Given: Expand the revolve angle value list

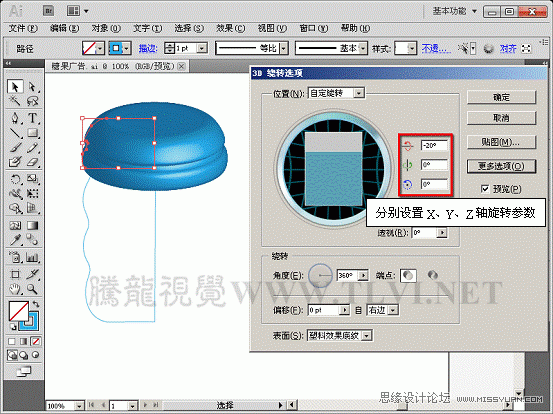Looking at the screenshot, I should [x=363, y=275].
